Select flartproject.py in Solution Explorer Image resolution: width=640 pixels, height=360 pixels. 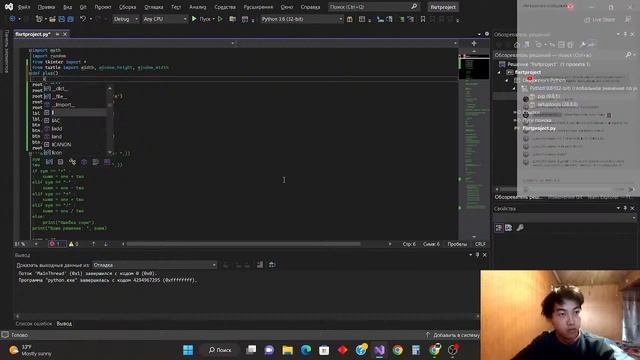[x=539, y=128]
